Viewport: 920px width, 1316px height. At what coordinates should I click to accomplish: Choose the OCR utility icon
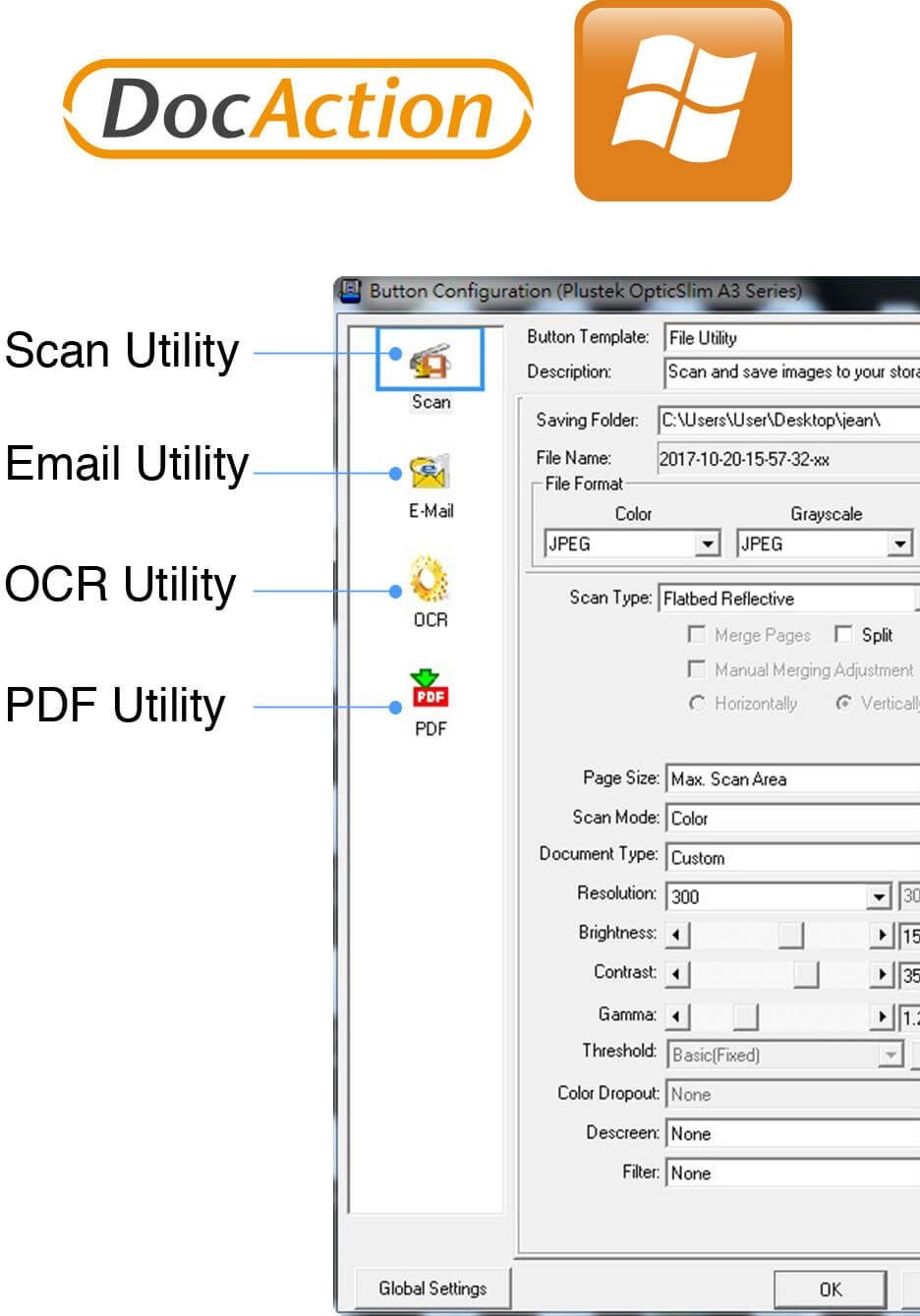pos(431,580)
